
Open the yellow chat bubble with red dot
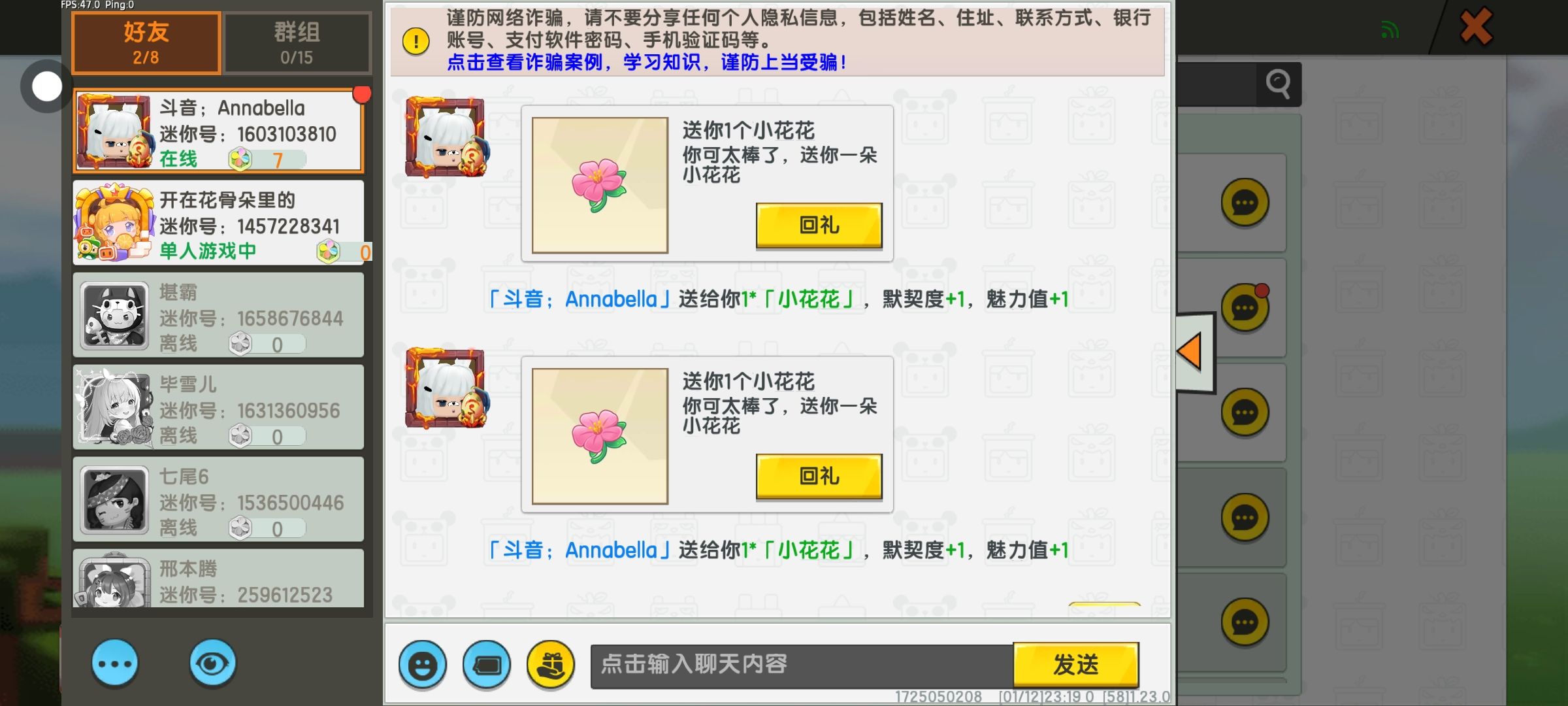pos(1245,307)
